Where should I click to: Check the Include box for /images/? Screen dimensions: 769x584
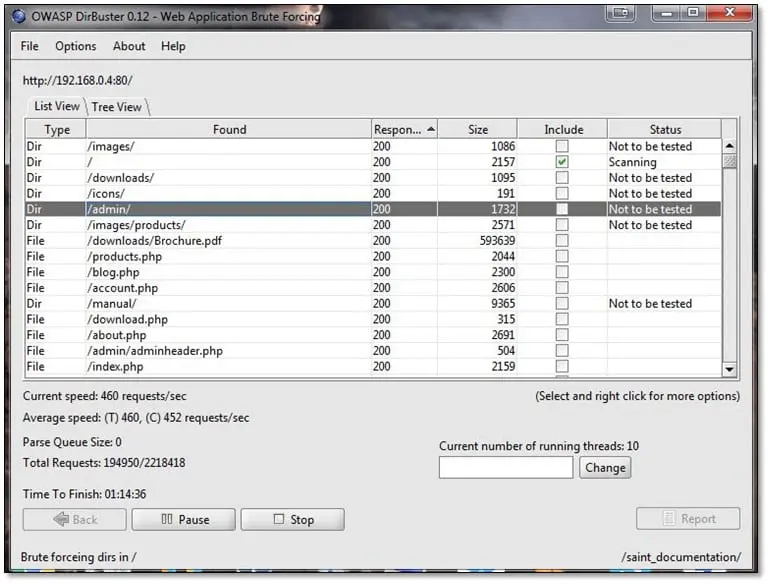coord(562,146)
